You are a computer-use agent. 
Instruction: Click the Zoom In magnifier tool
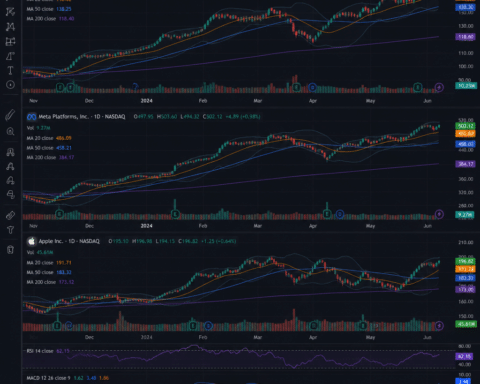click(10, 131)
